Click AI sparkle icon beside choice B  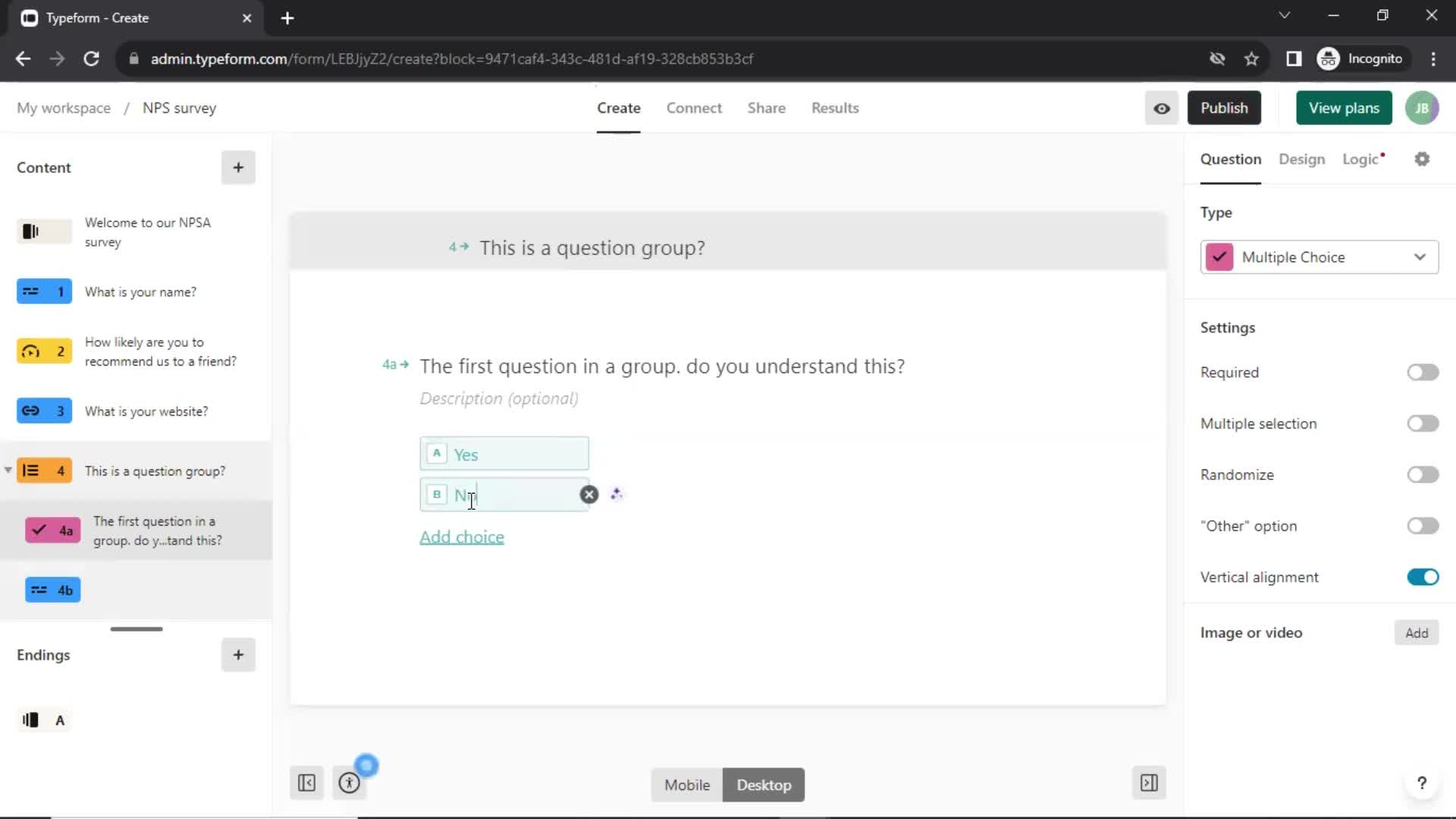[x=617, y=494]
